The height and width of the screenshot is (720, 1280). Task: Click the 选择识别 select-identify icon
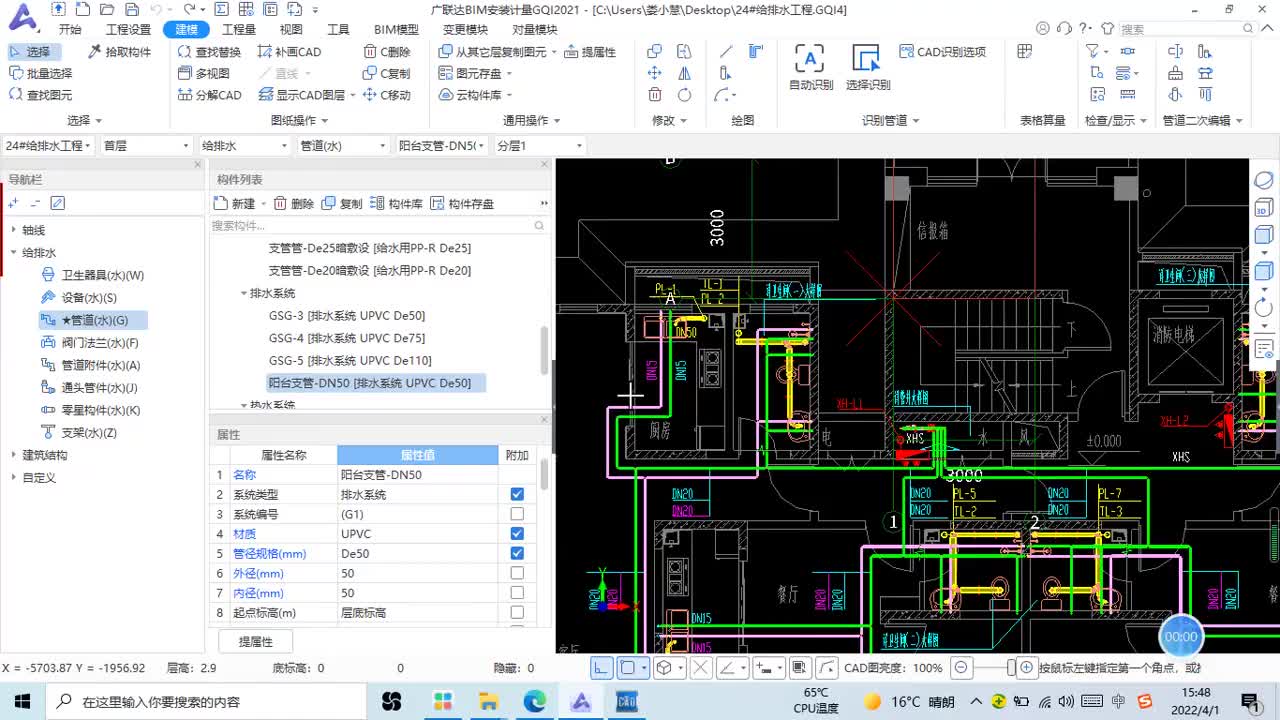coord(866,58)
